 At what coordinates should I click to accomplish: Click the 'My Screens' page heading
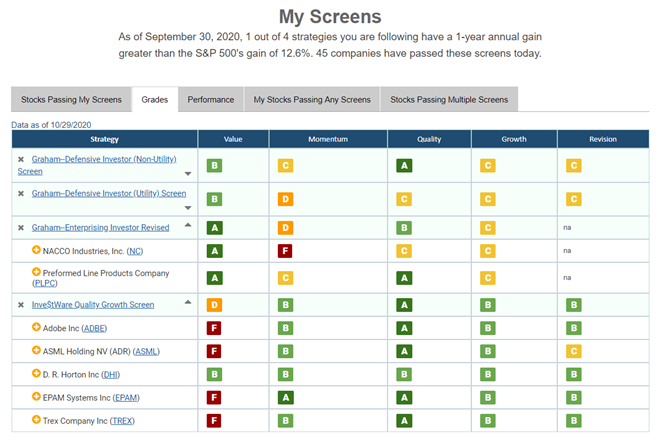(x=330, y=17)
